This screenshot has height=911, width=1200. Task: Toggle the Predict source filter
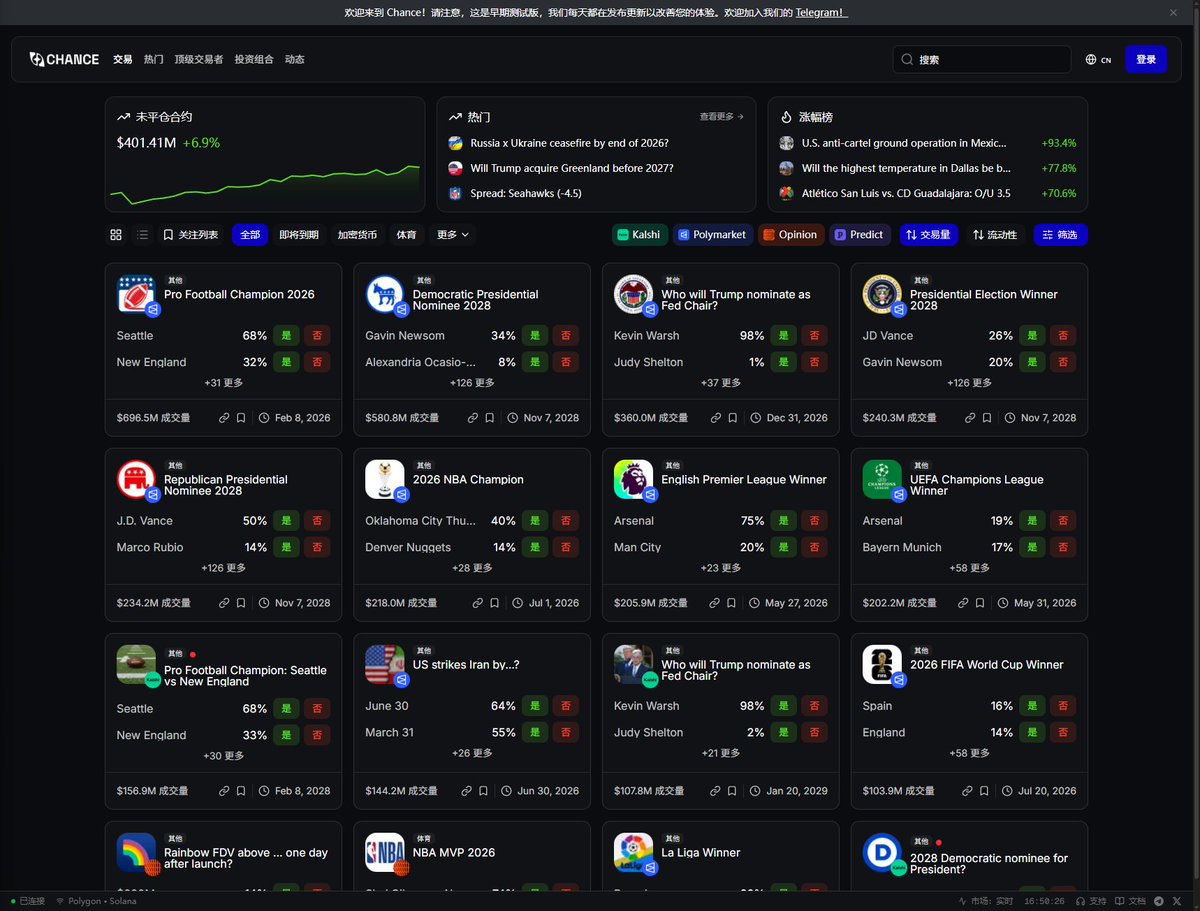point(859,235)
